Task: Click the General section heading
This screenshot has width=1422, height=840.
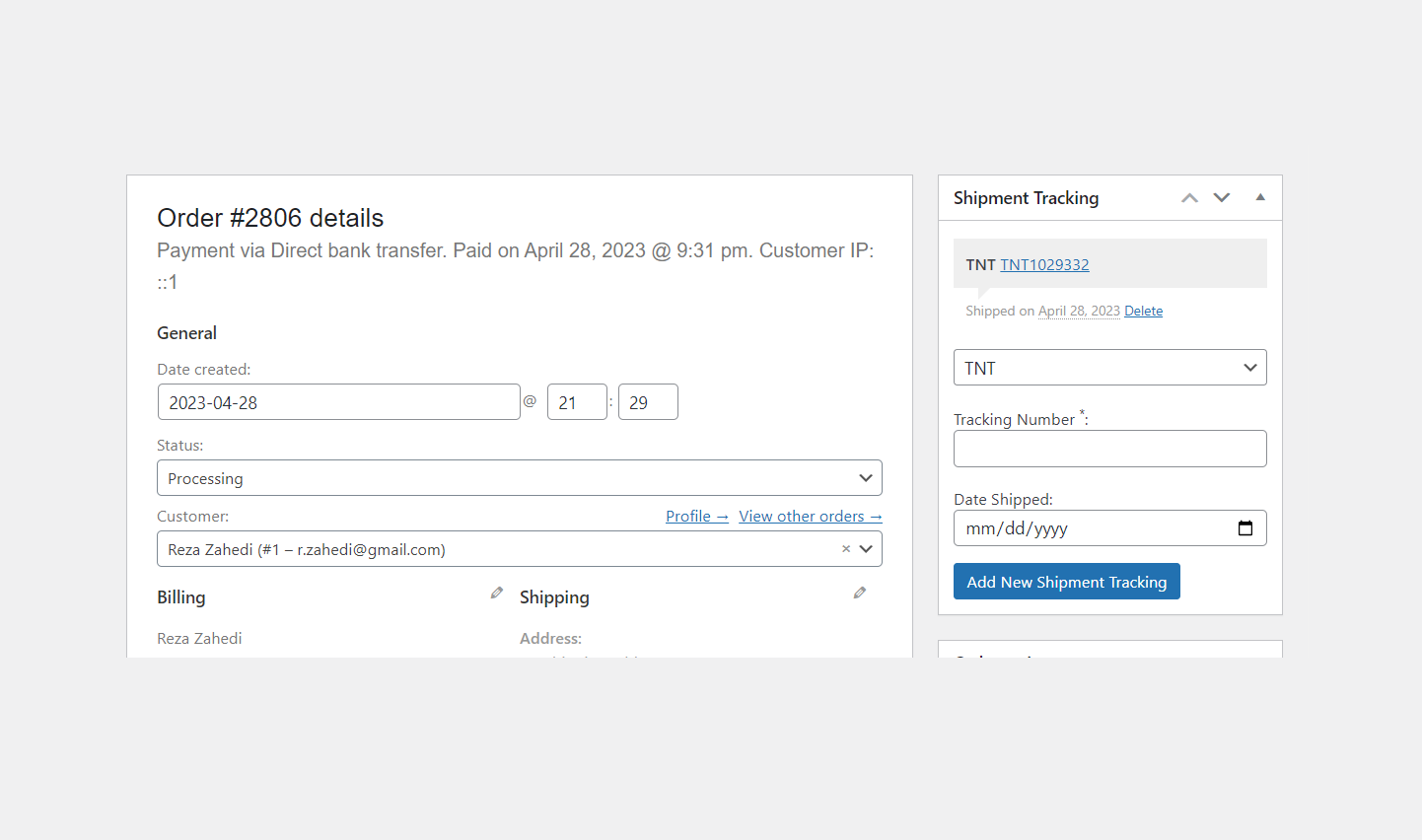Action: pos(186,333)
